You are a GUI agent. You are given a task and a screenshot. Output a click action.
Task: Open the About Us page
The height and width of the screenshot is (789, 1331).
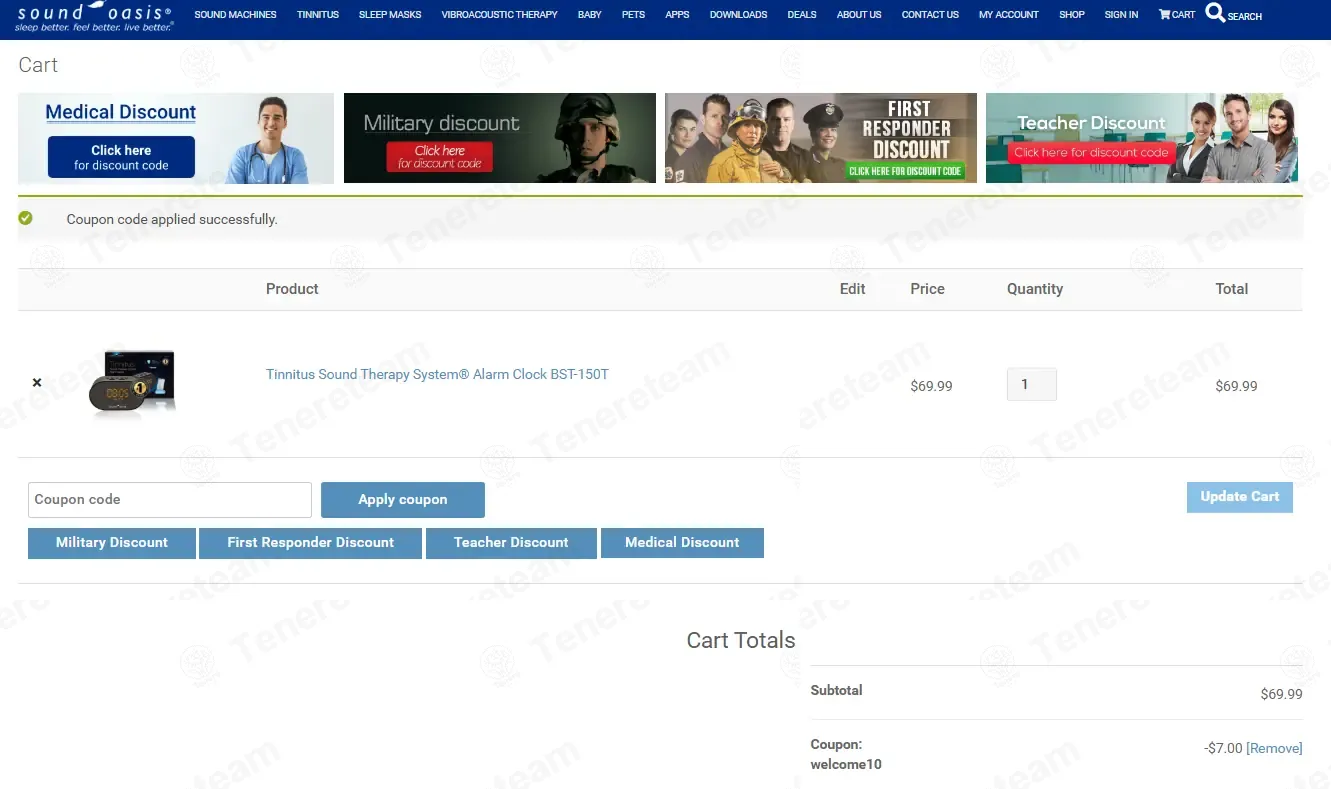(x=859, y=15)
